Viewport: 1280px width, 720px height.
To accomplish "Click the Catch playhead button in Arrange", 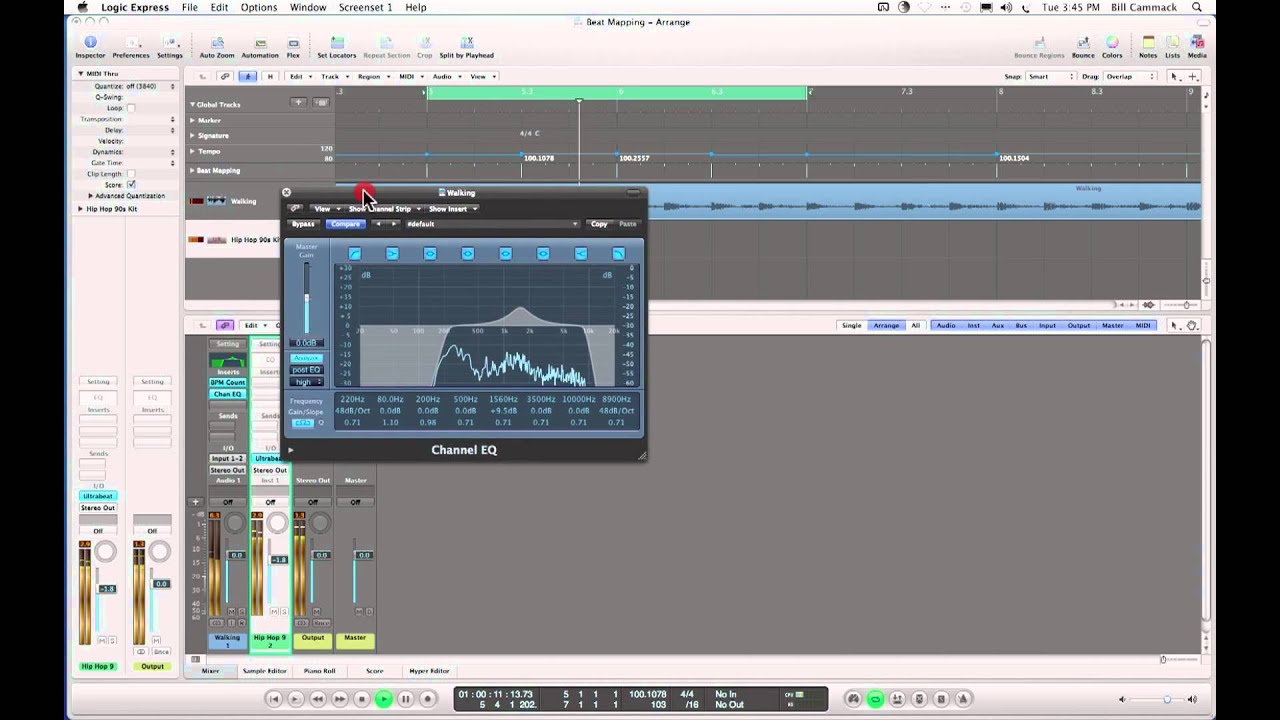I will (248, 76).
